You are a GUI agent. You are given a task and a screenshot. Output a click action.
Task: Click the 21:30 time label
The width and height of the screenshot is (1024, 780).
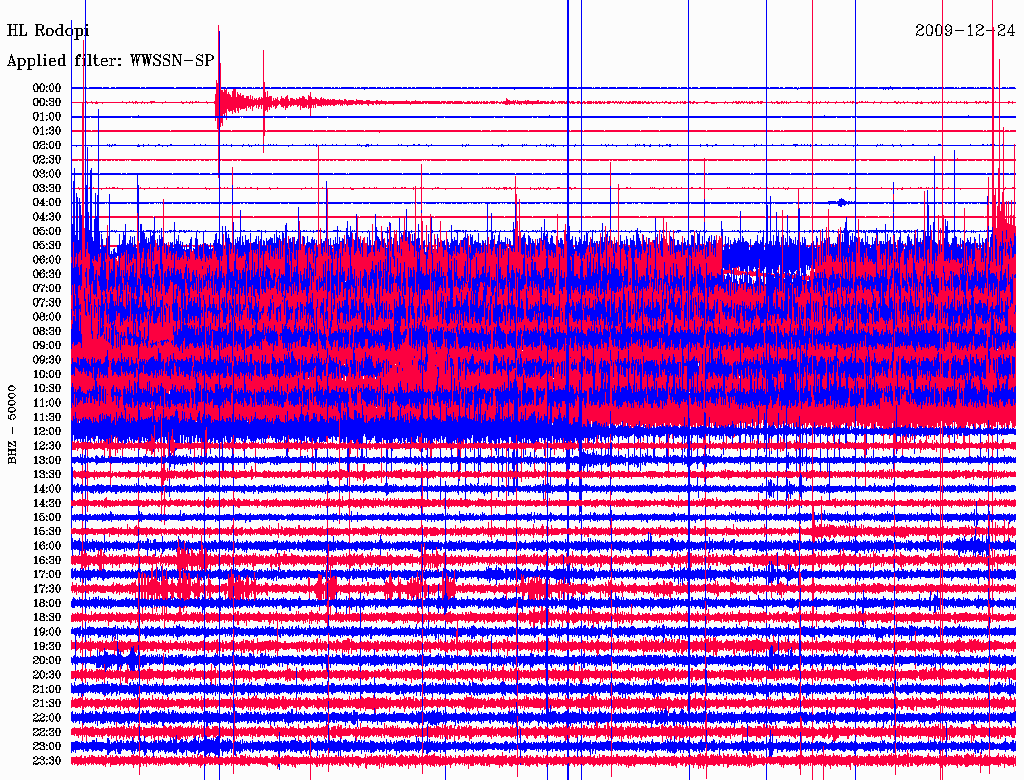(47, 704)
